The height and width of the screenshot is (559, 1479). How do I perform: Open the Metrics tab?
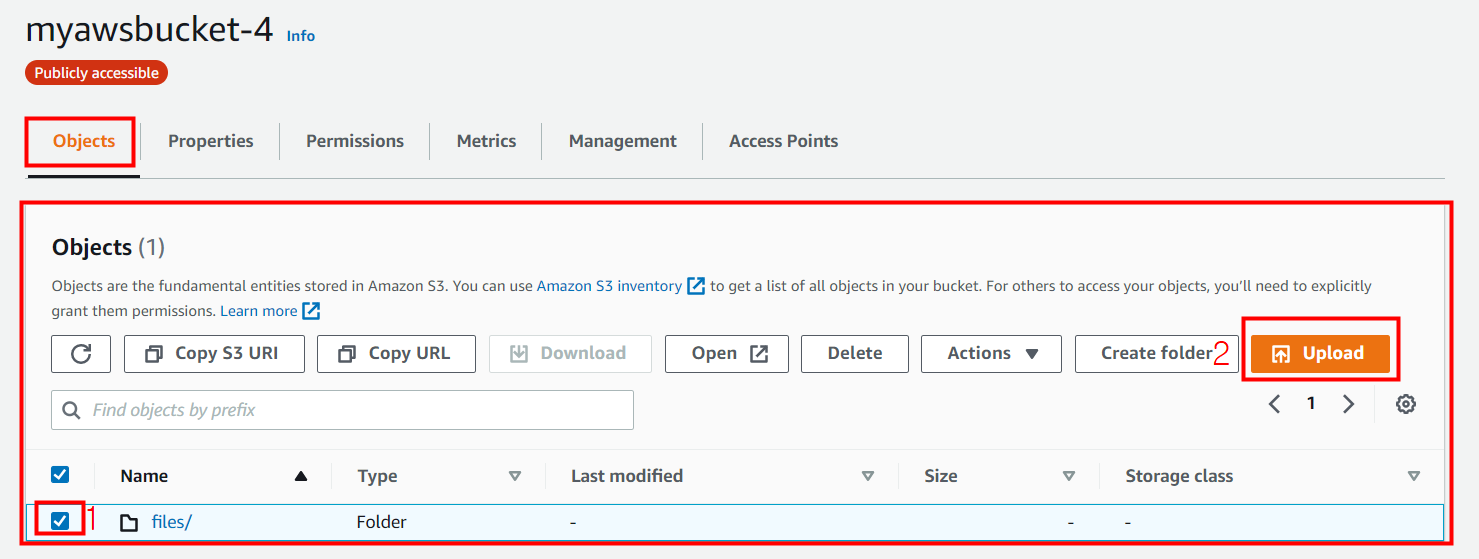[487, 141]
